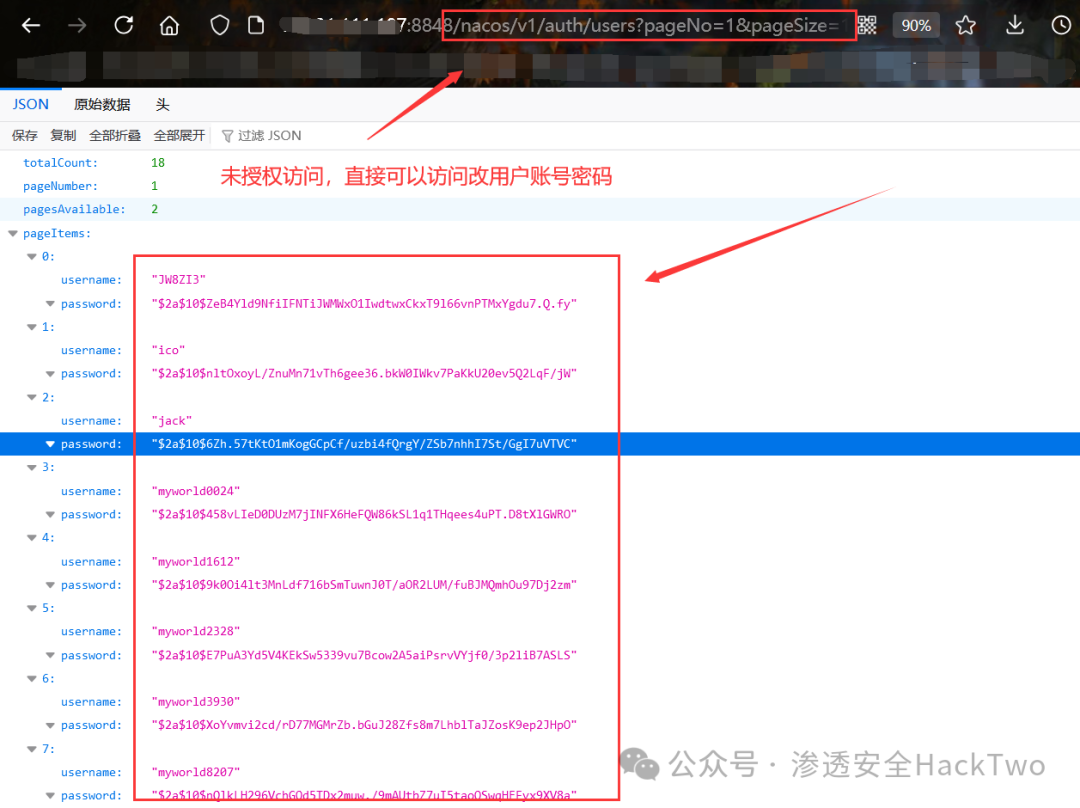Click the forward navigation arrow
1080x808 pixels.
coord(77,26)
